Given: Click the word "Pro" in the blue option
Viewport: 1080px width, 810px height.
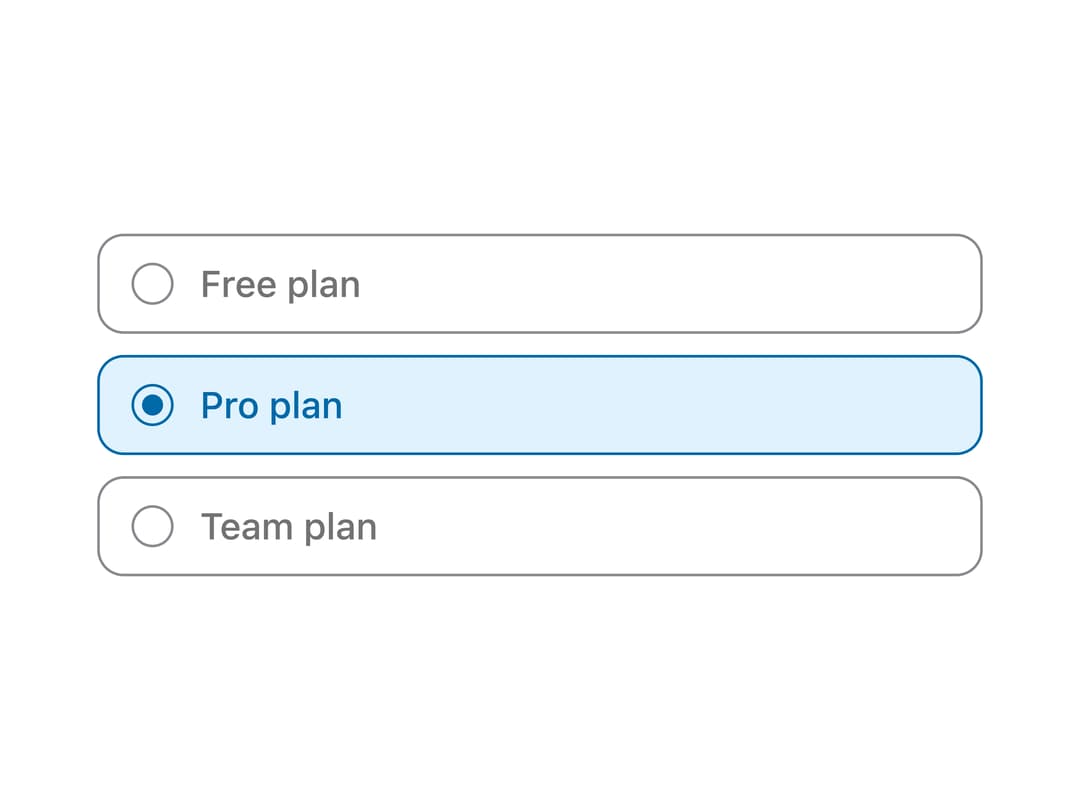Looking at the screenshot, I should 230,405.
